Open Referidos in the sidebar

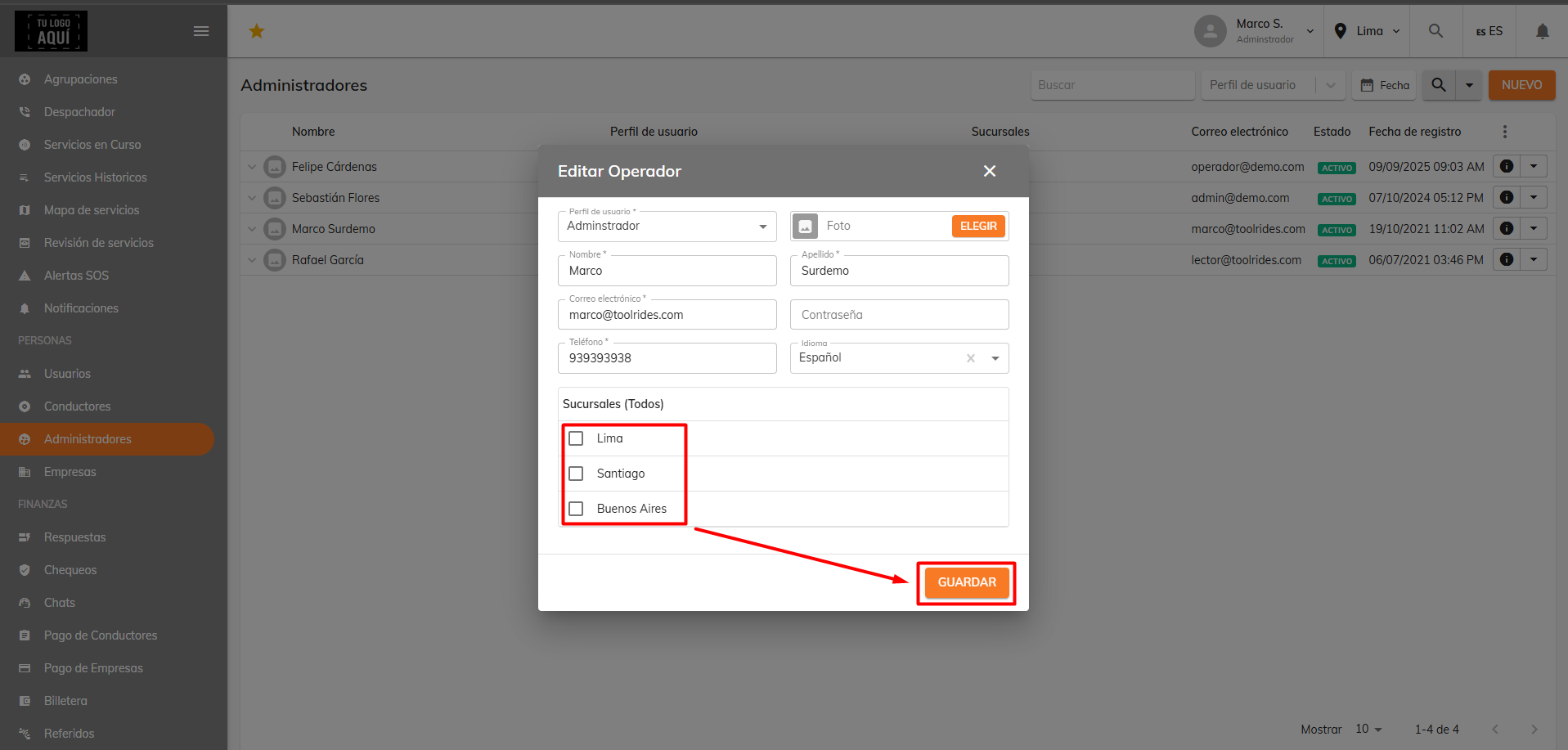(x=69, y=734)
